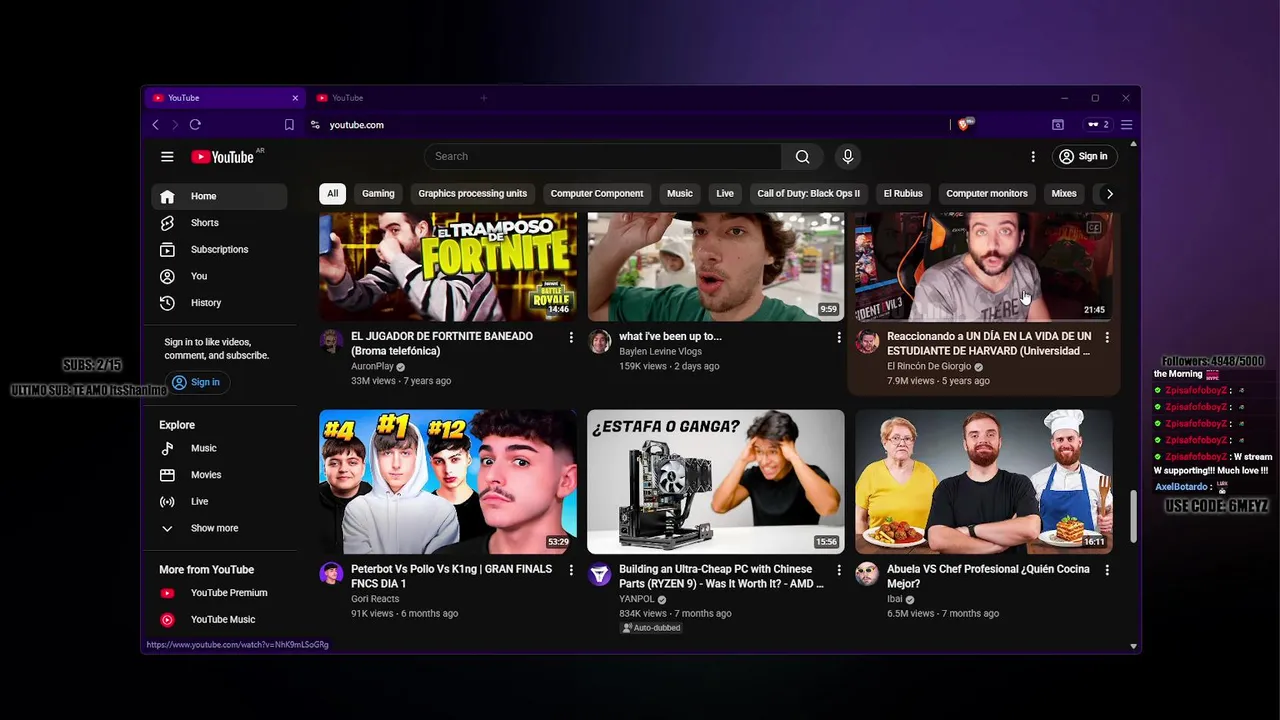Open YouTube settings three-dot menu in header
This screenshot has height=720, width=1280.
coord(1033,157)
